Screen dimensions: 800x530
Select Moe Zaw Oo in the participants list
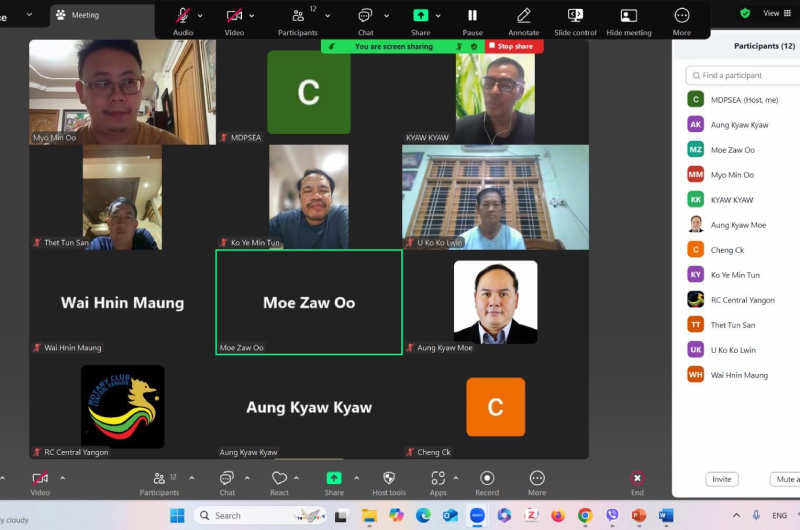point(732,150)
